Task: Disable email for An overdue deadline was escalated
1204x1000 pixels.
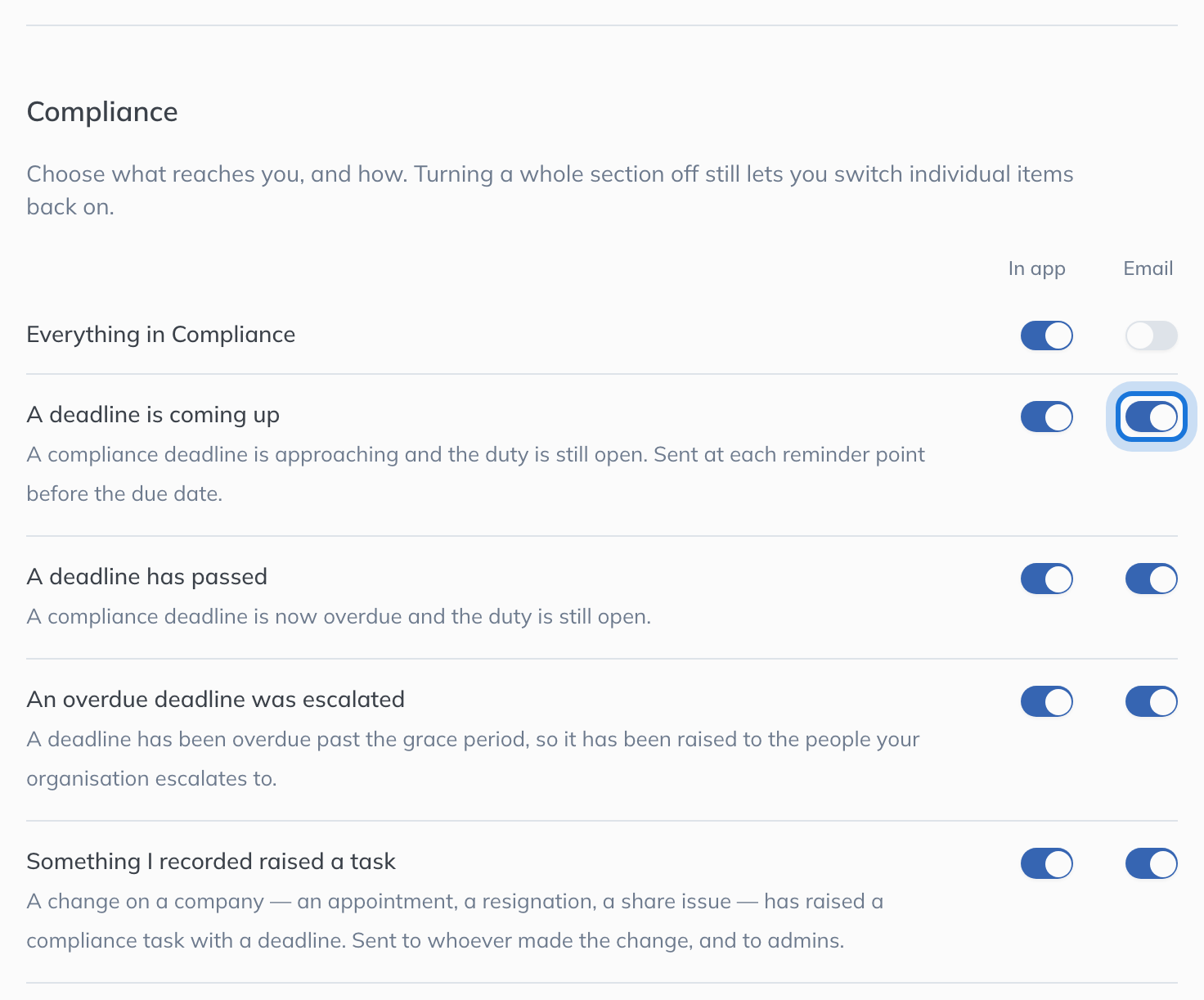Action: 1151,701
